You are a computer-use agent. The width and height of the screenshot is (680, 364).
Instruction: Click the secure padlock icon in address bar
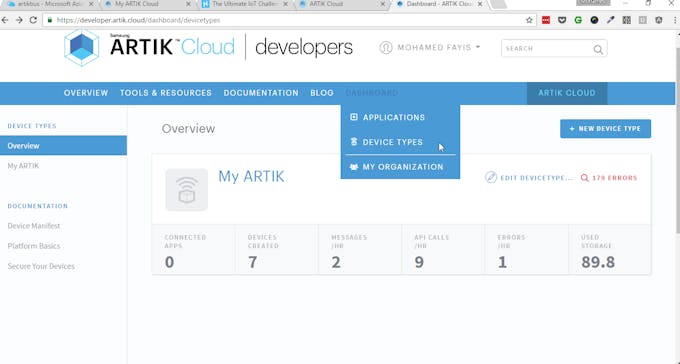[50, 20]
